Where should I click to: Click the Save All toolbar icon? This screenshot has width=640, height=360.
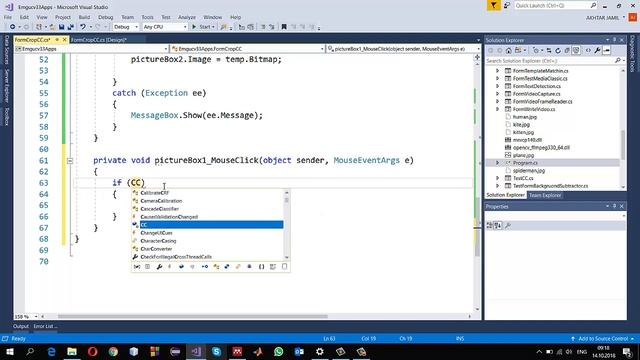[x=71, y=27]
